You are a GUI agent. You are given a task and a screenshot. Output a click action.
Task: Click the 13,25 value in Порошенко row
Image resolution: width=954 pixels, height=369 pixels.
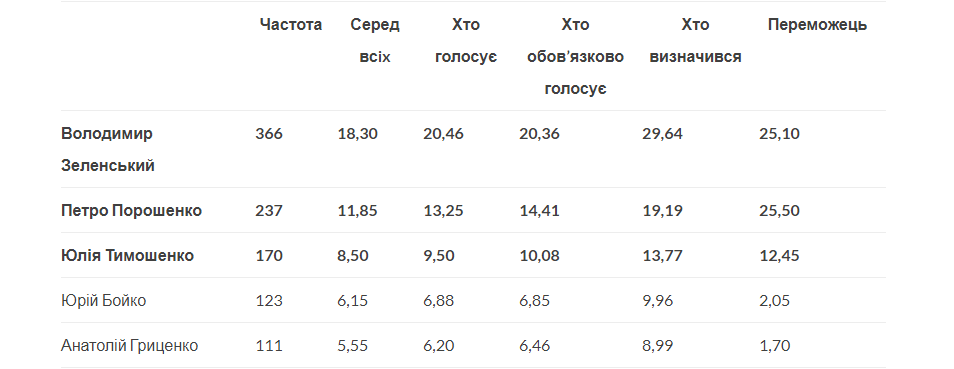443,211
